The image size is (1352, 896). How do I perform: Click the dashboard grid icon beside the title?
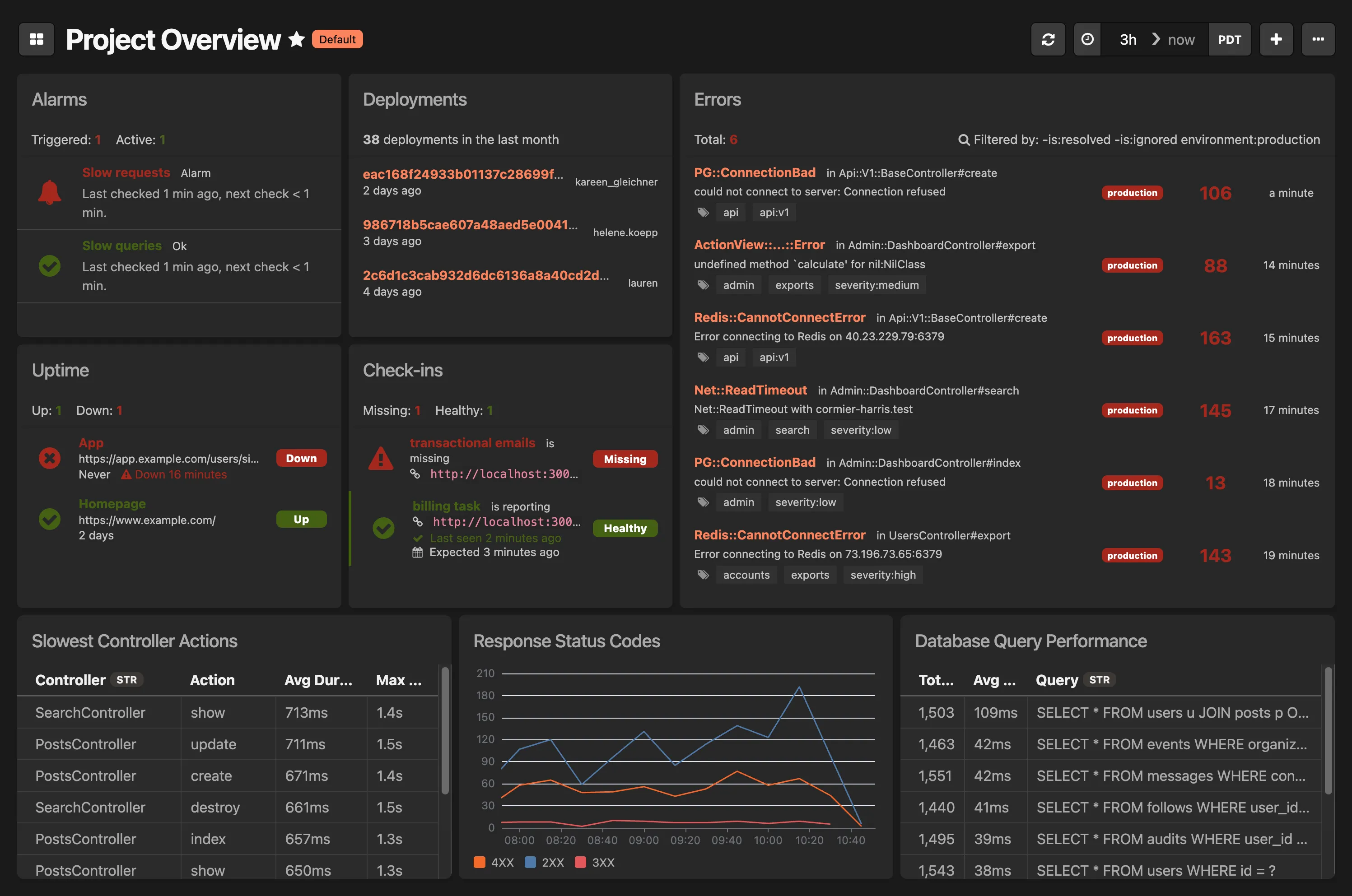36,39
